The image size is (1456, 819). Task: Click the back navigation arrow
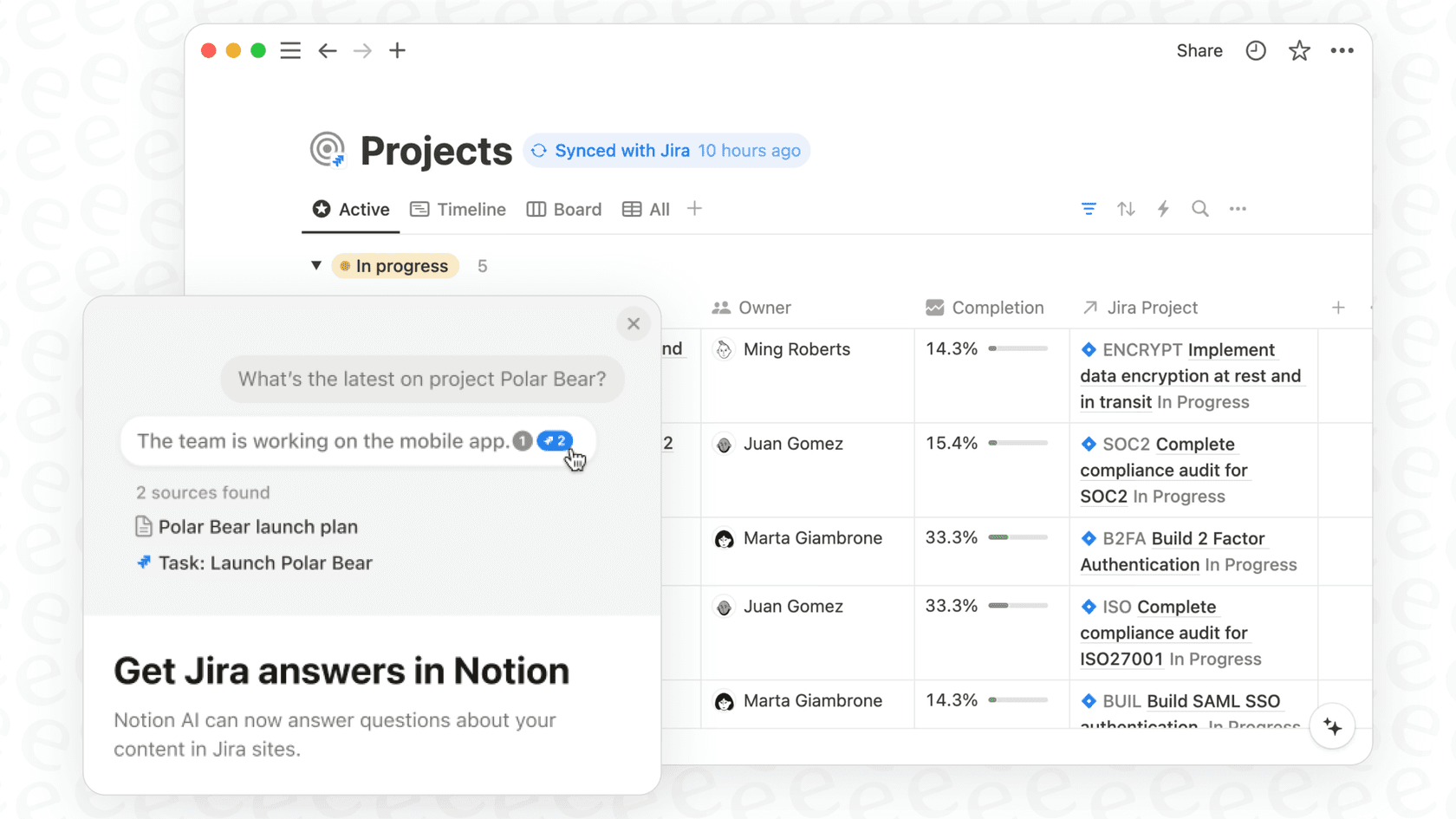coord(328,50)
